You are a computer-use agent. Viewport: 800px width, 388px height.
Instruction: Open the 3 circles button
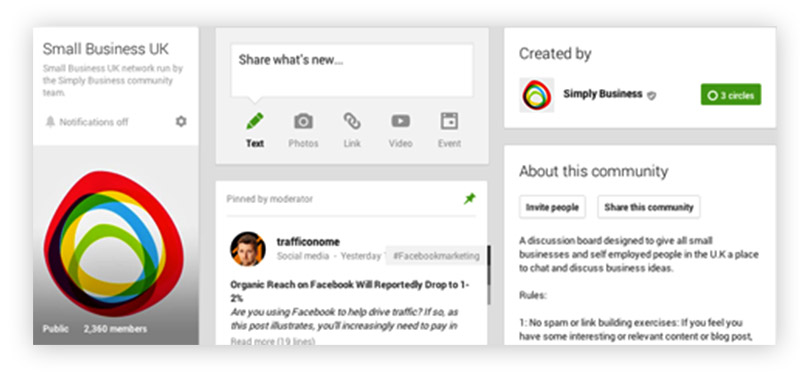731,94
